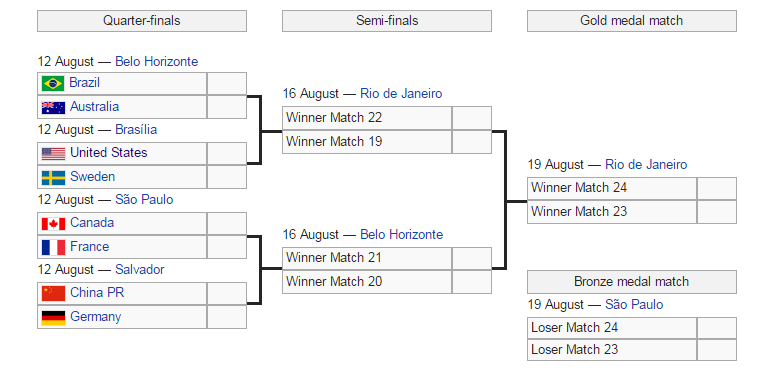775x374 pixels.
Task: Click the Brazil flag icon
Action: click(x=53, y=83)
